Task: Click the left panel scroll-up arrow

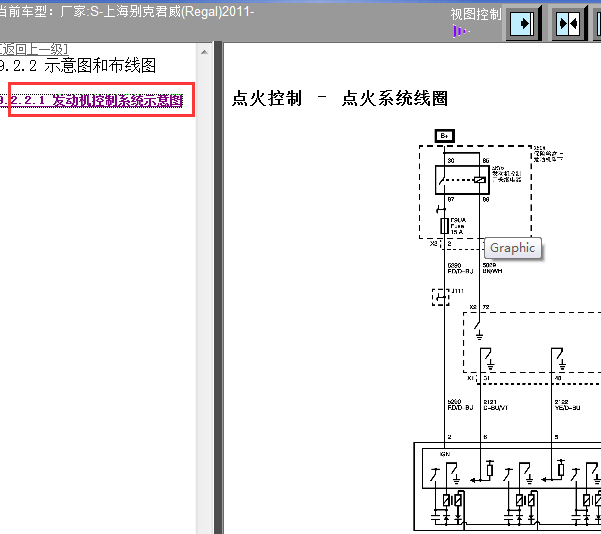Action: pyautogui.click(x=204, y=52)
